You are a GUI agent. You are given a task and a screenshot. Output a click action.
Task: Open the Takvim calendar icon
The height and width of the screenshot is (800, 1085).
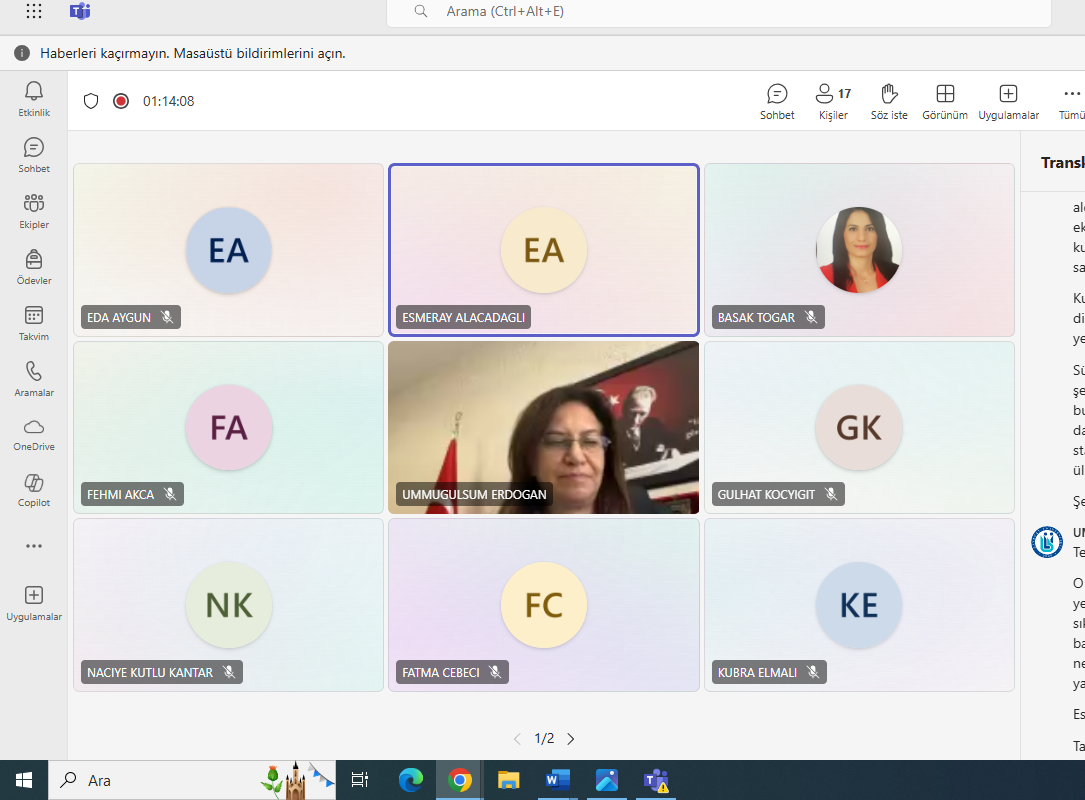click(34, 323)
